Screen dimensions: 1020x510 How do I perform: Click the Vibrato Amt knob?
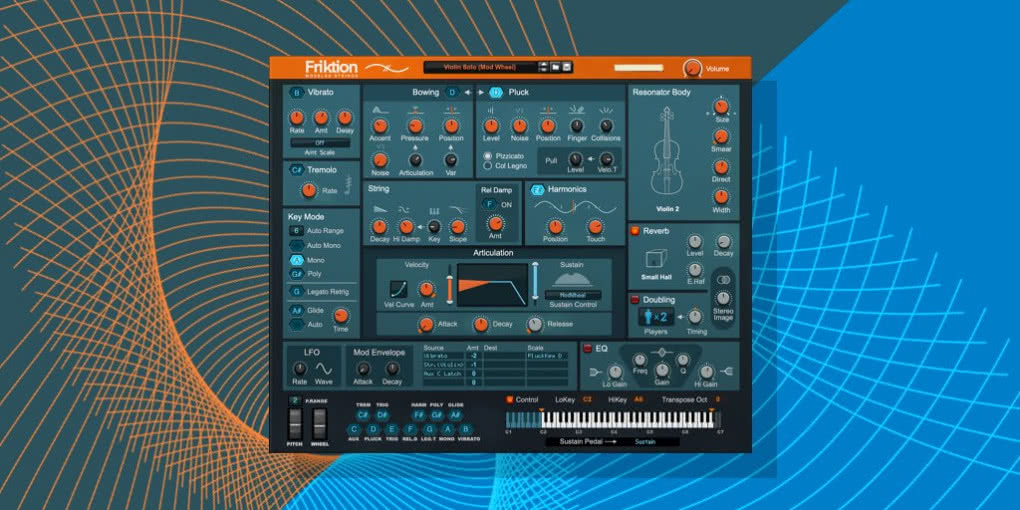click(x=321, y=118)
